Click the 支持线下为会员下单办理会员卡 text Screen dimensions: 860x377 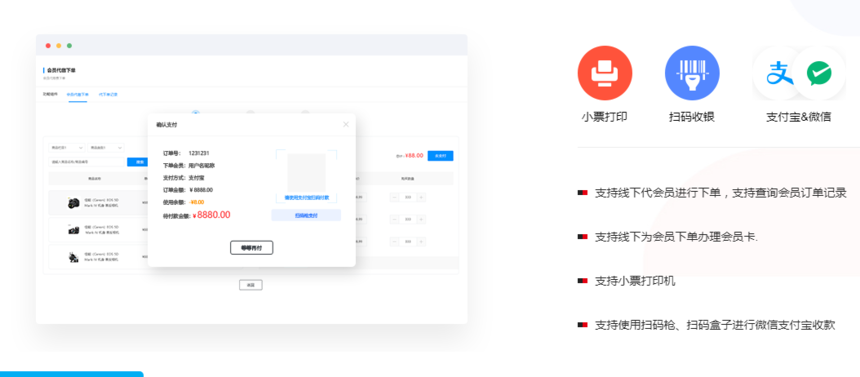(x=676, y=237)
